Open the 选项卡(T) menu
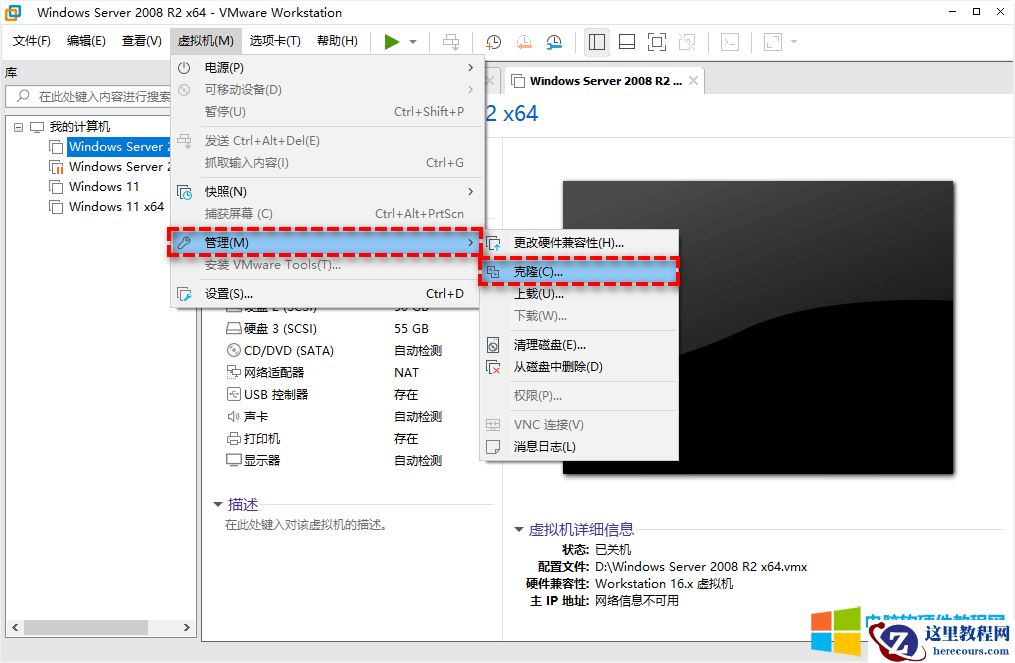Screen dimensions: 1015x663 tap(275, 41)
